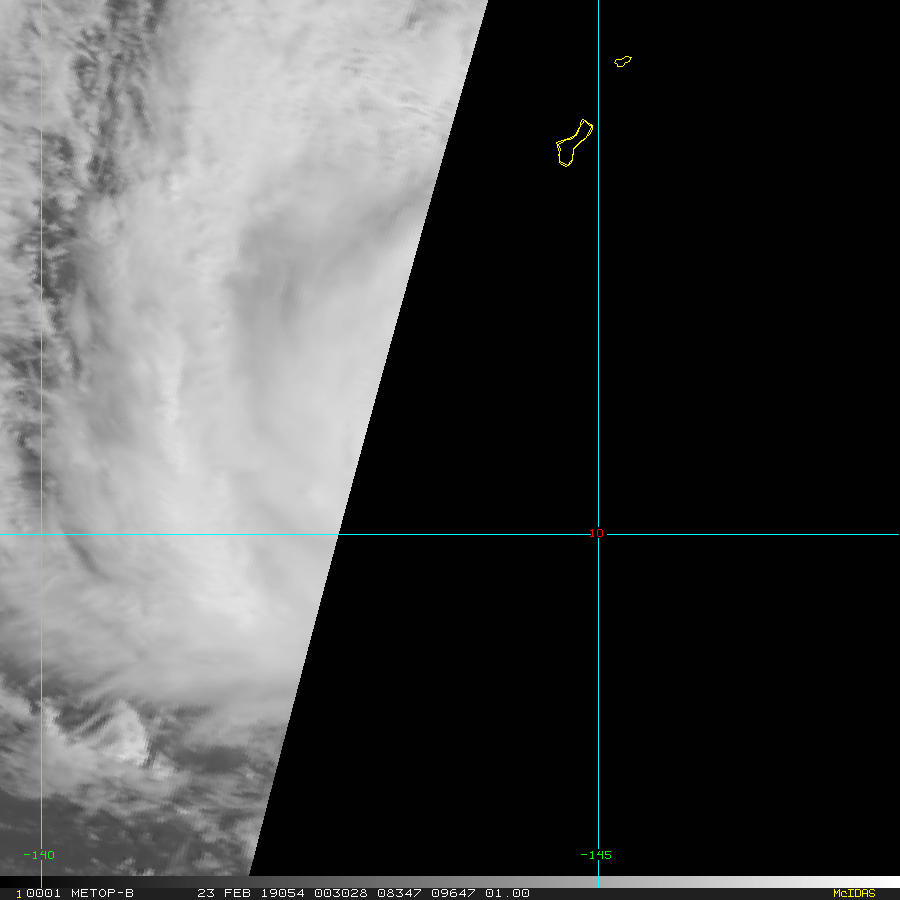Viewport: 900px width, 900px height.
Task: Click the 0001 frame number in status line
Action: (x=41, y=893)
